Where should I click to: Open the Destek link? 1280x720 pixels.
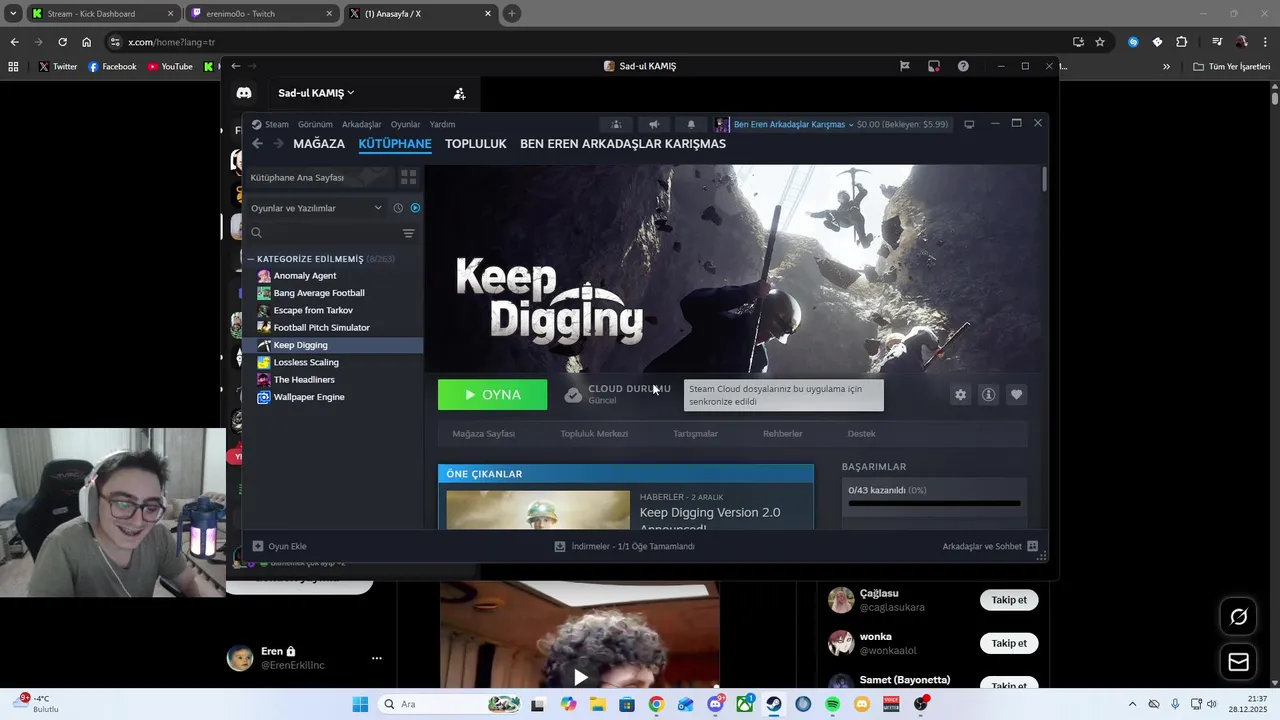pos(861,434)
